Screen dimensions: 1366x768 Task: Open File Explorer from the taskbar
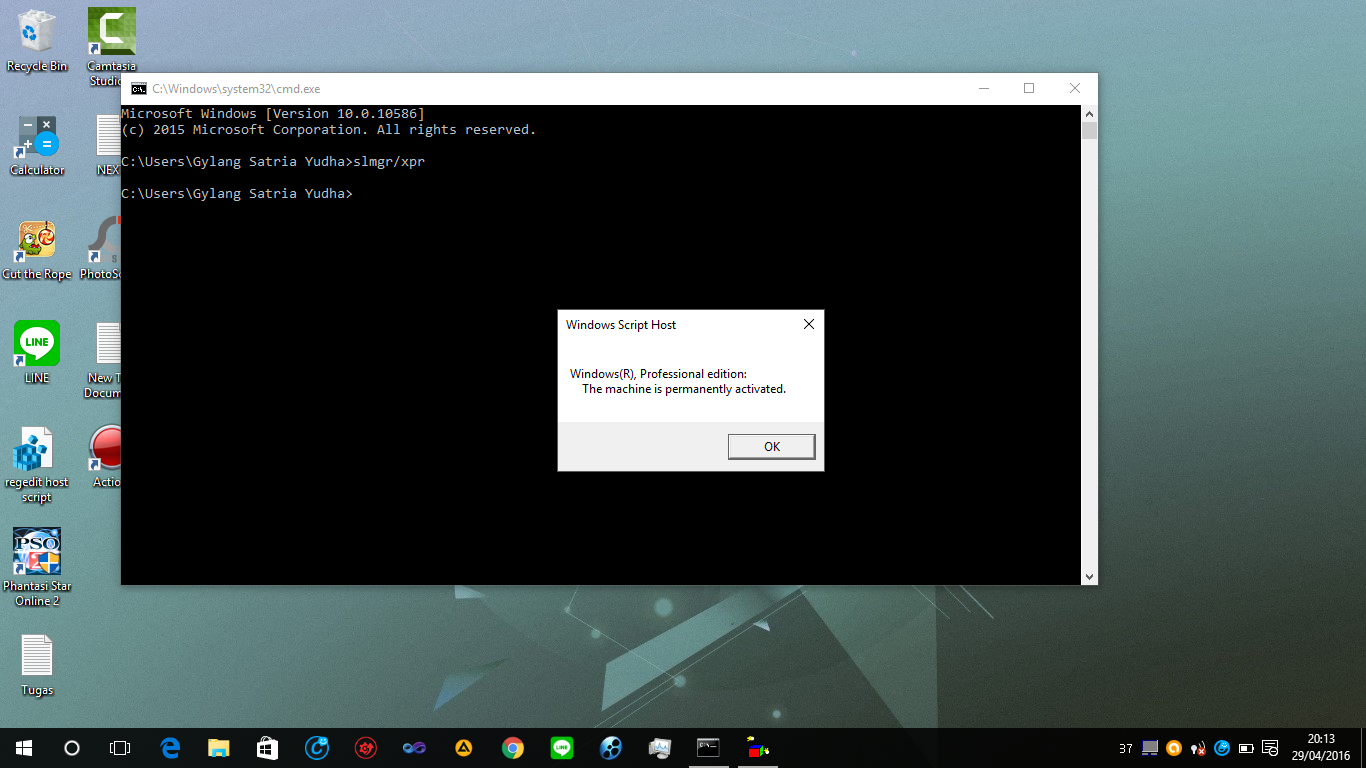pos(219,748)
